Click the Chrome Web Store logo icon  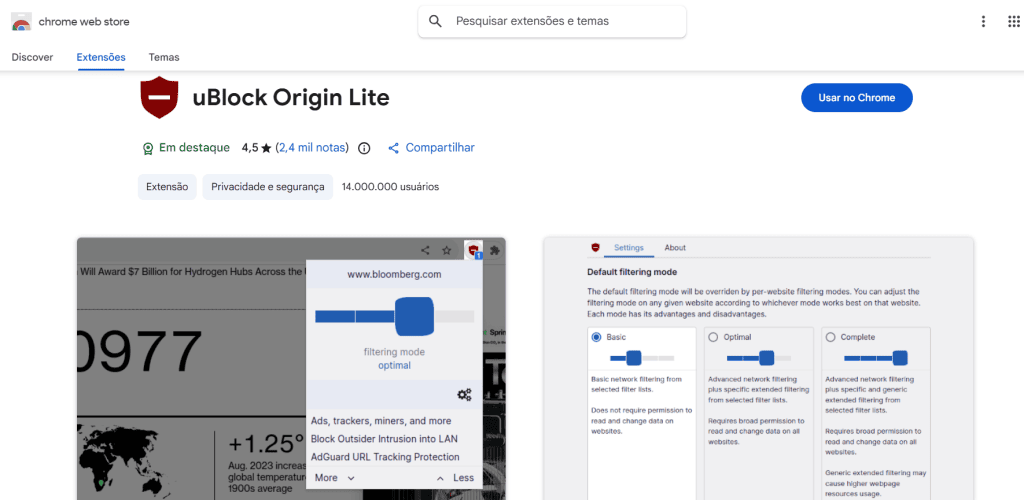[22, 22]
